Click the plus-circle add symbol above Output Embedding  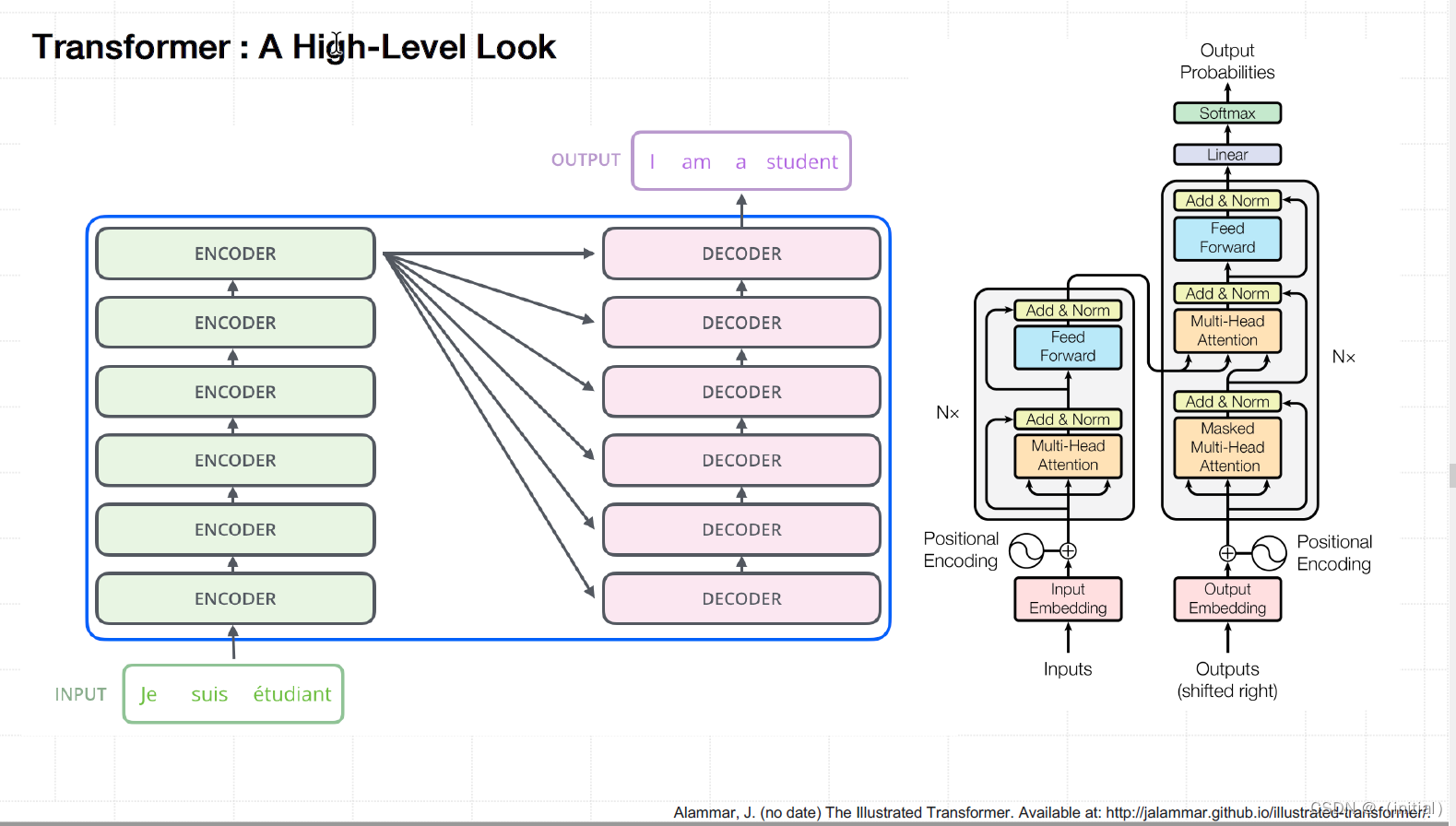tap(1227, 553)
